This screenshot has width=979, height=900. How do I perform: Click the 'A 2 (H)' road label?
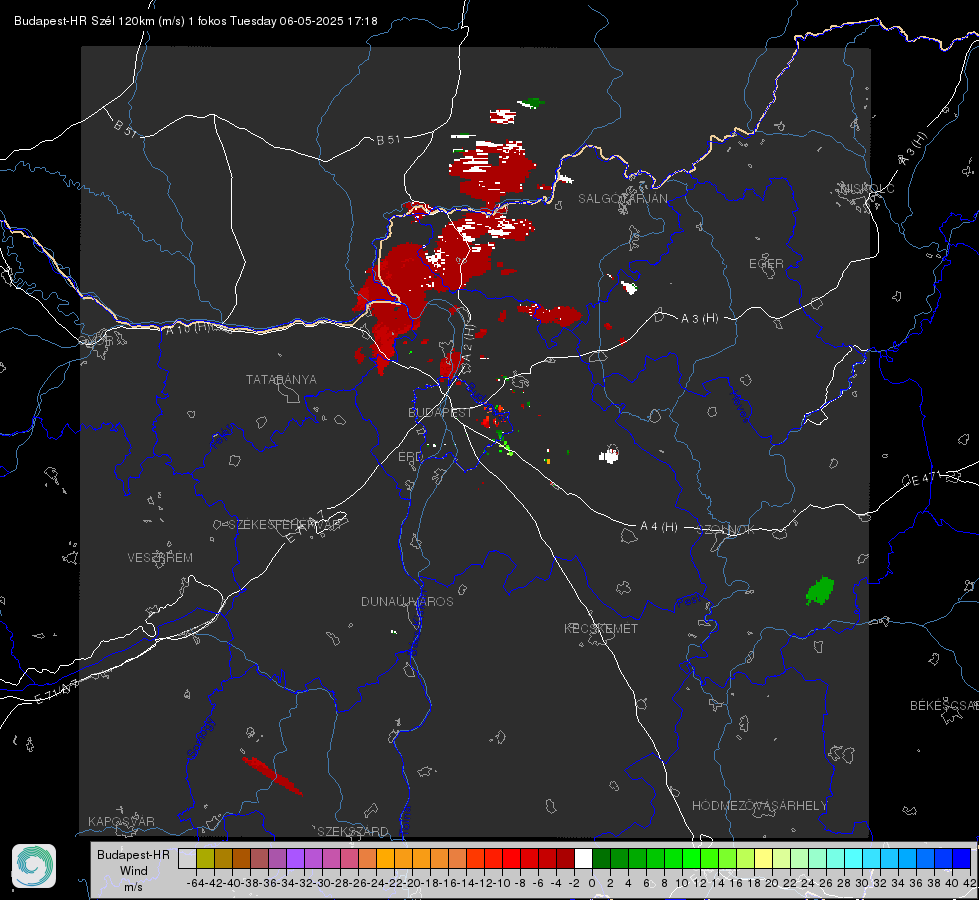(x=468, y=344)
